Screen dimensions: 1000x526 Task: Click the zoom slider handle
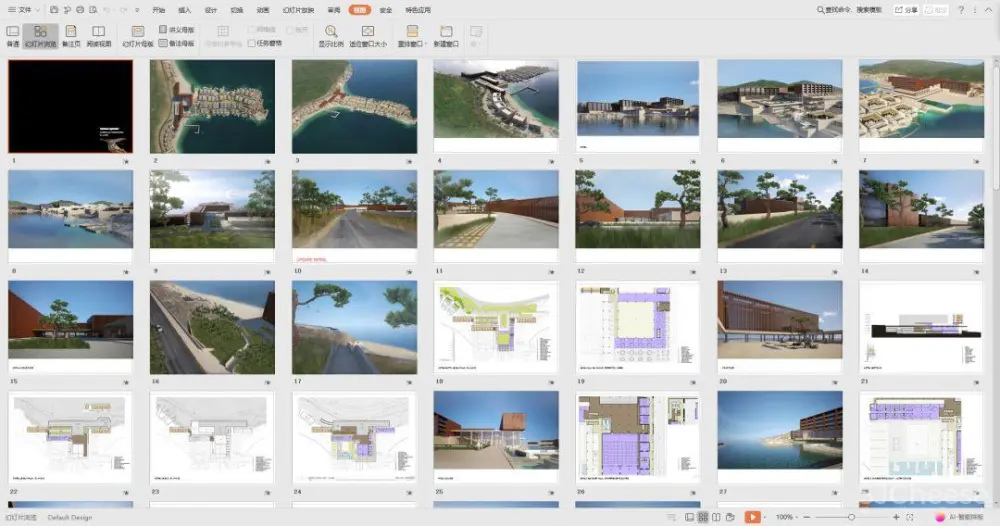point(851,517)
